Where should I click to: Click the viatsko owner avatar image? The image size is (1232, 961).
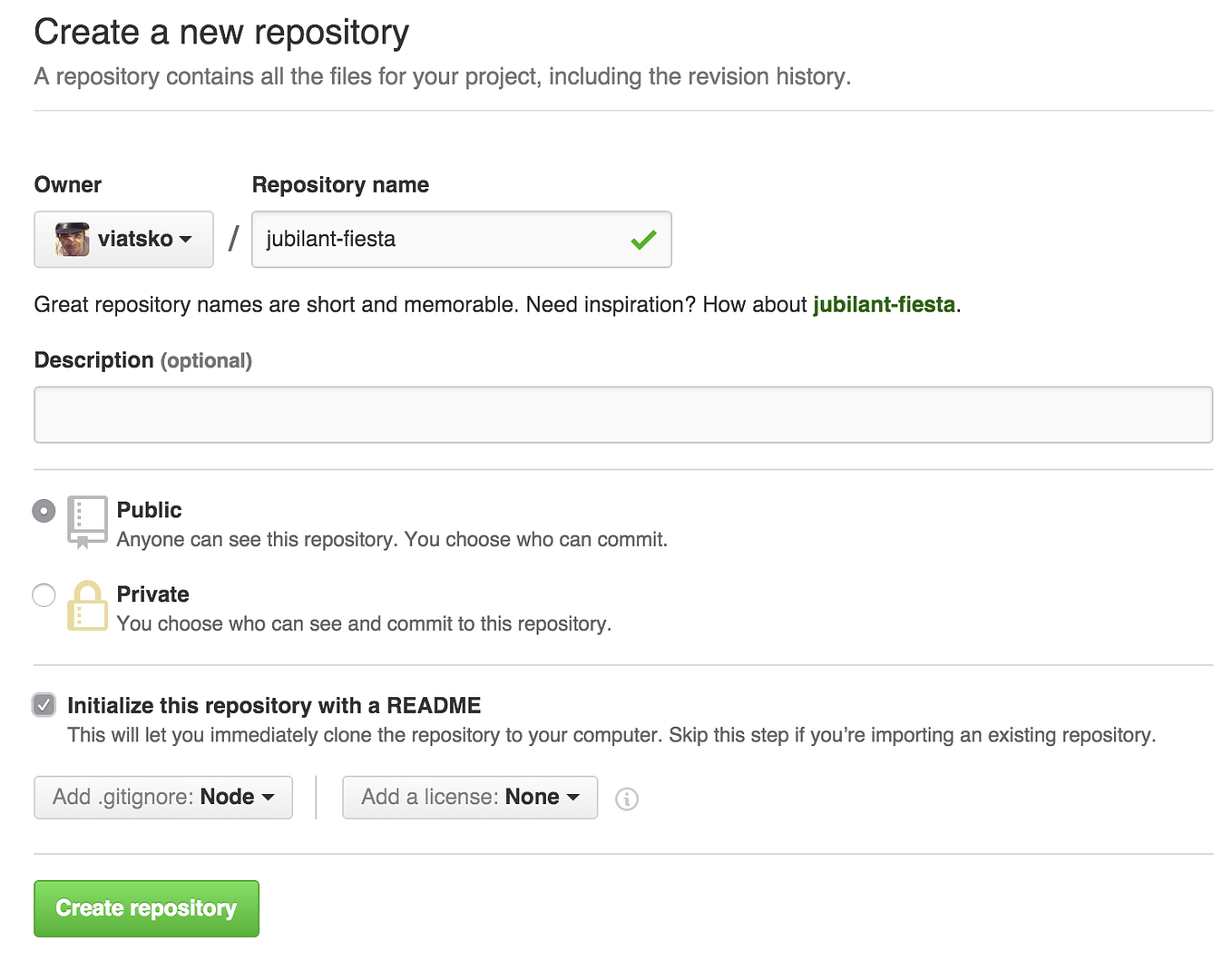(73, 240)
